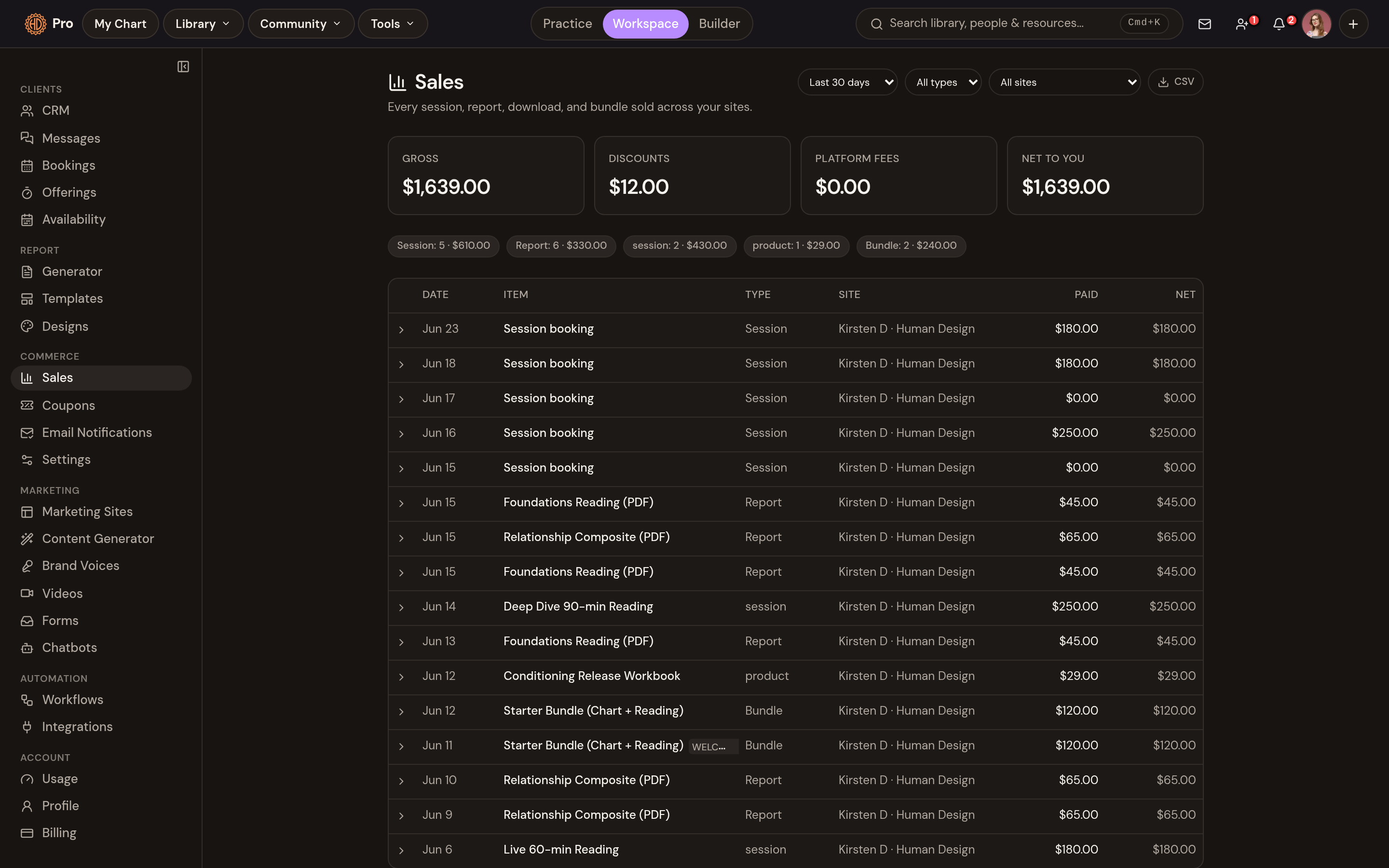Open friend requests icon with badge
This screenshot has height=868, width=1389.
point(1243,24)
